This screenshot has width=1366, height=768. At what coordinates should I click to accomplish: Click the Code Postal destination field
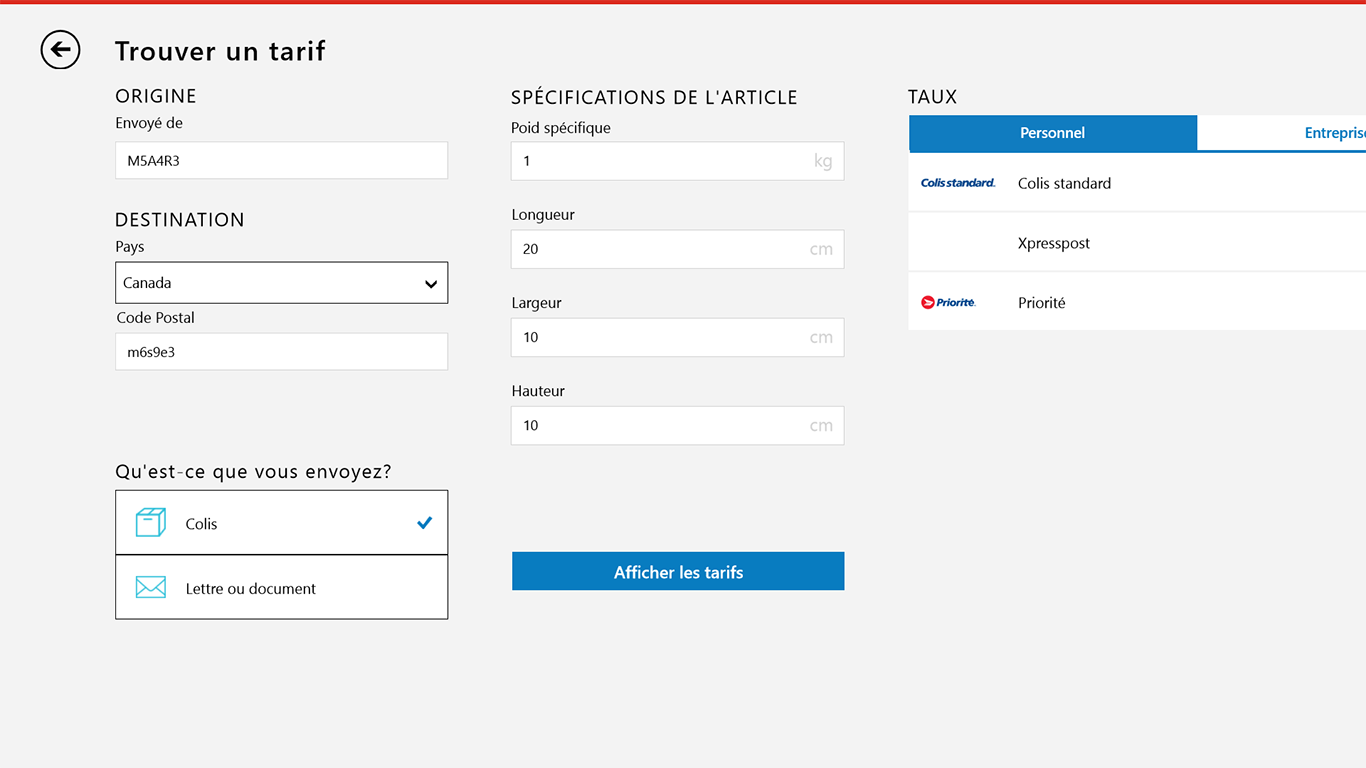click(281, 352)
